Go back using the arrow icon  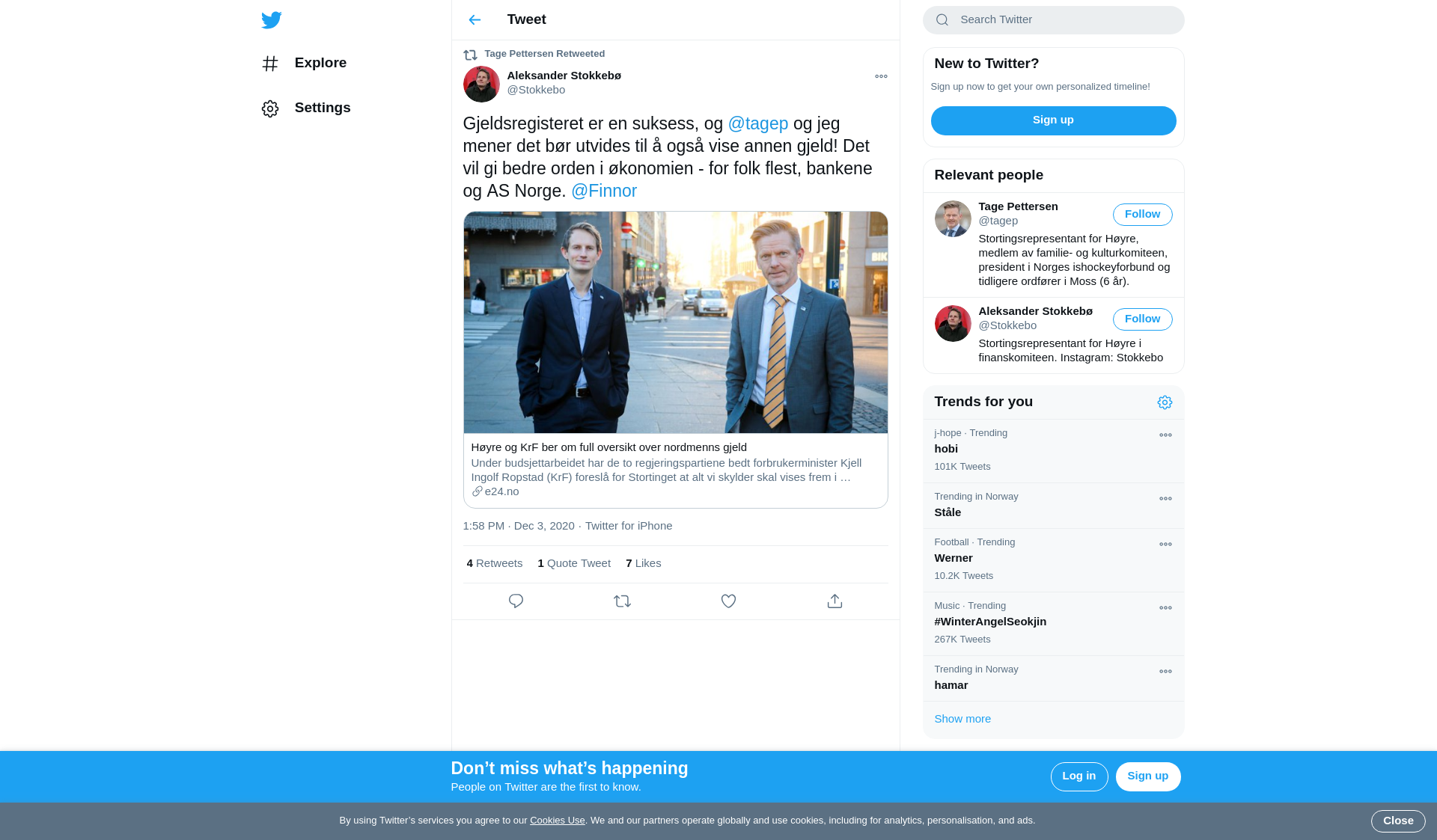click(x=475, y=20)
